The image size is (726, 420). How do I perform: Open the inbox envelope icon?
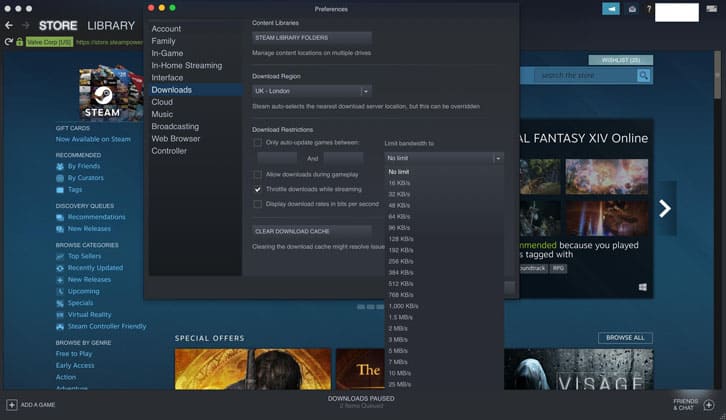click(x=632, y=9)
